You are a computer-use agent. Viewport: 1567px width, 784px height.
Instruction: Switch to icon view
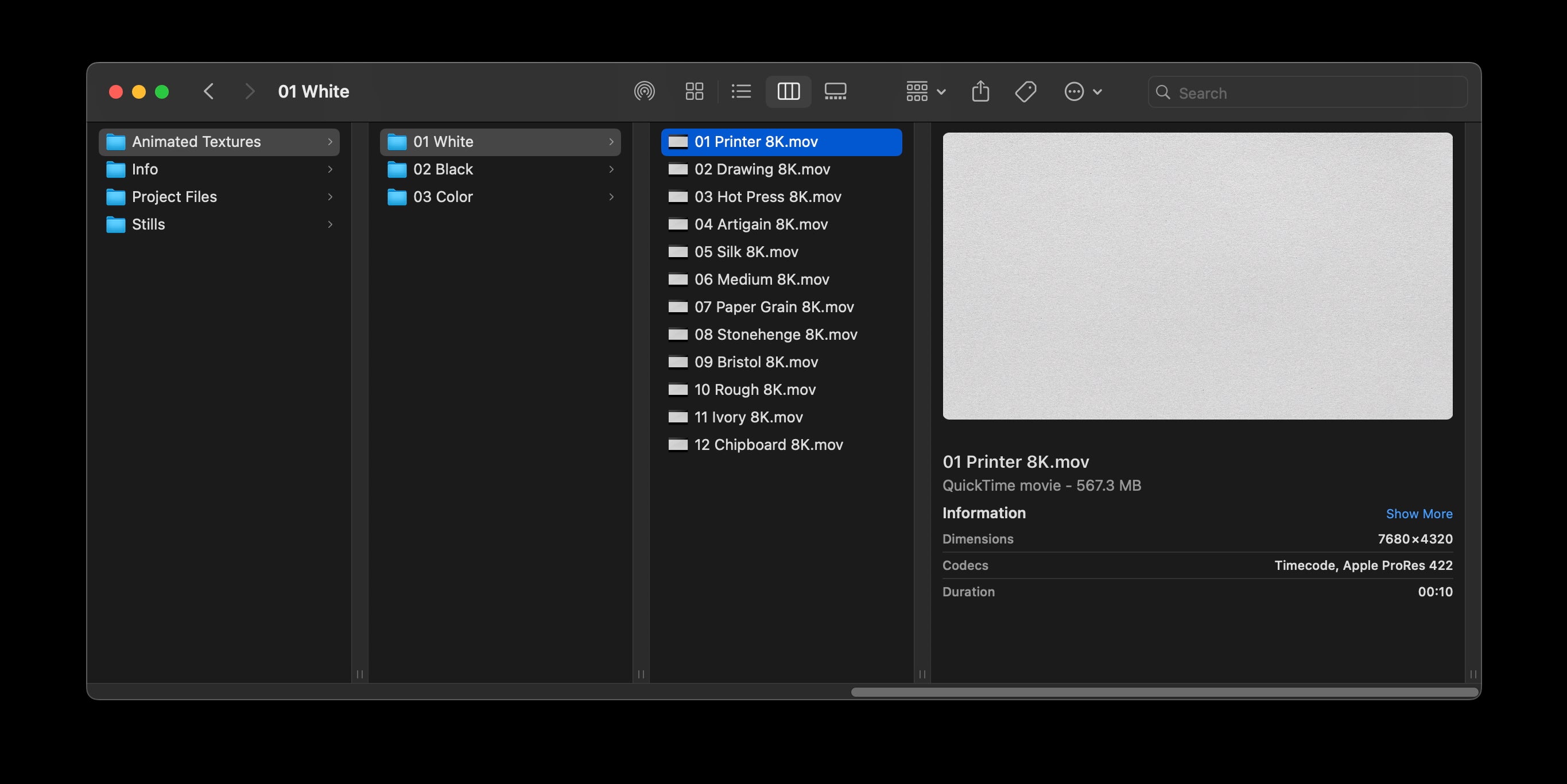694,91
